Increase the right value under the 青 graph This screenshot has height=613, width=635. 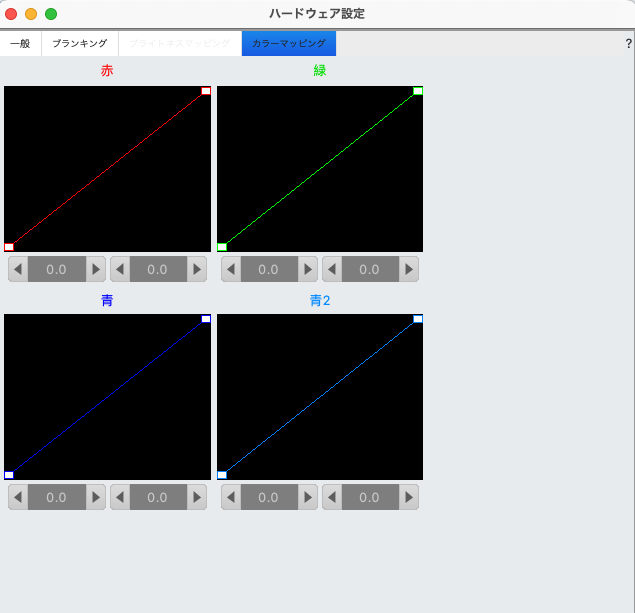tap(197, 497)
